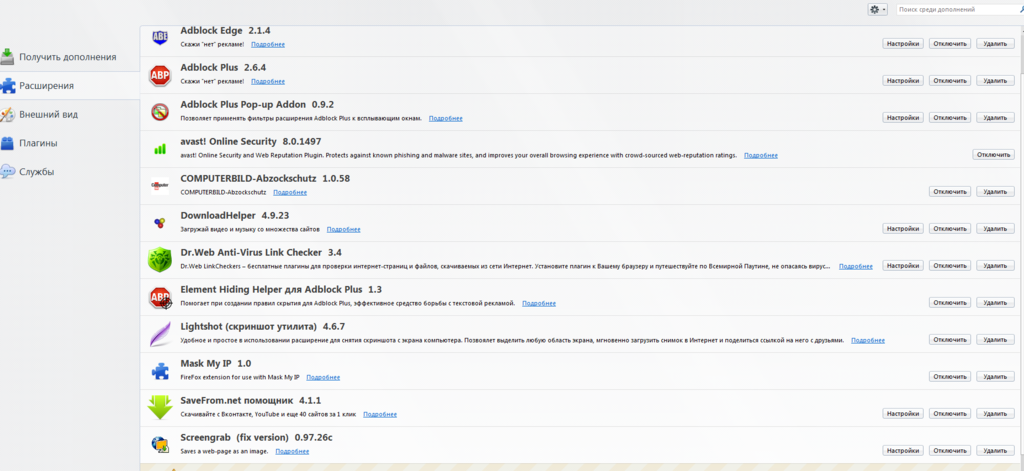Open Настройки for Screengrab
The width and height of the screenshot is (1024, 471).
903,451
